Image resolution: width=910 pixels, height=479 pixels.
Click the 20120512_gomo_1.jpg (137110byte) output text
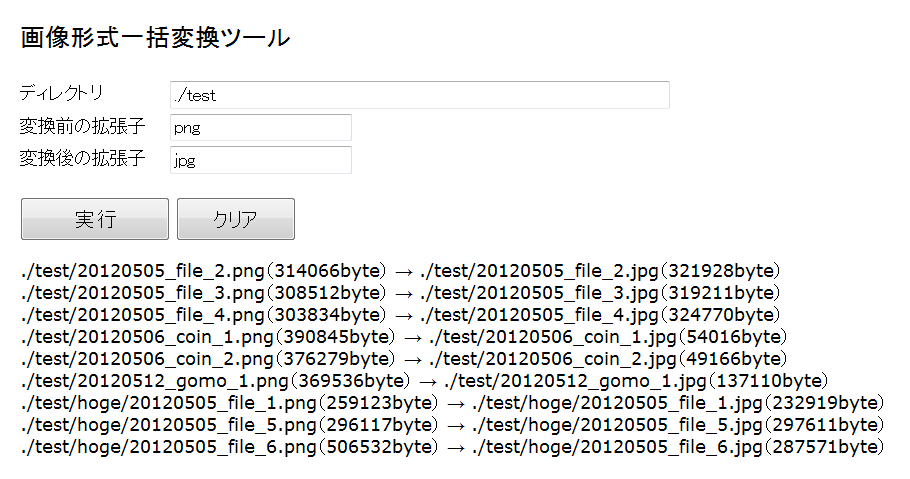click(x=636, y=381)
